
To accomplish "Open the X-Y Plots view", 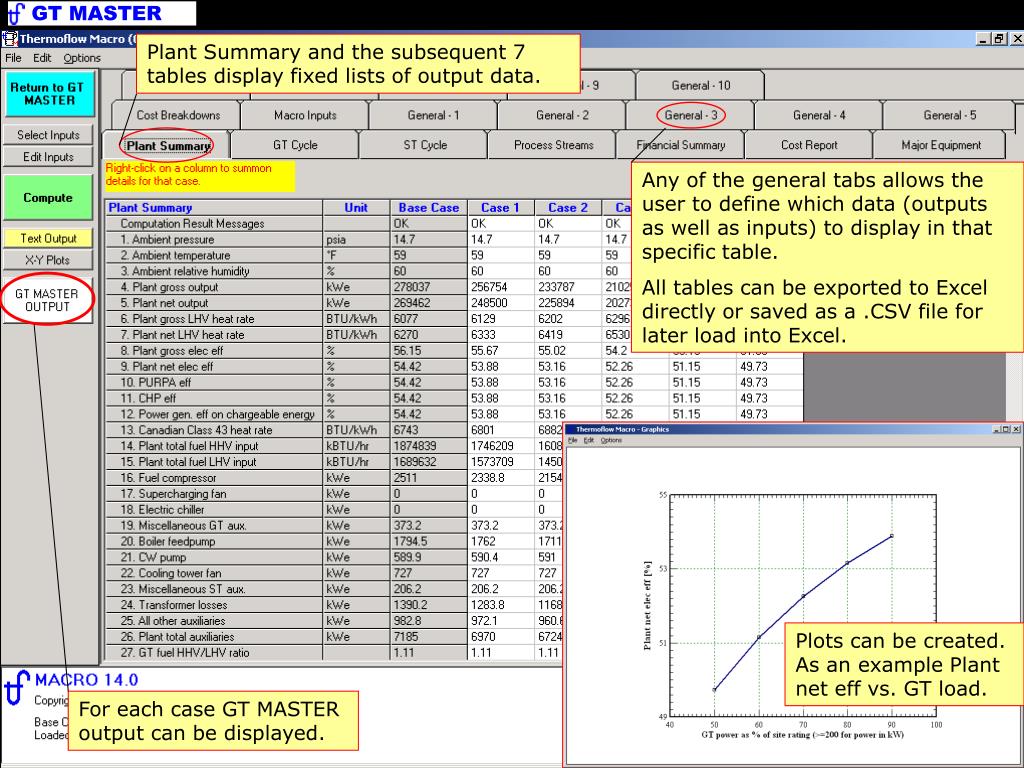I will [48, 260].
